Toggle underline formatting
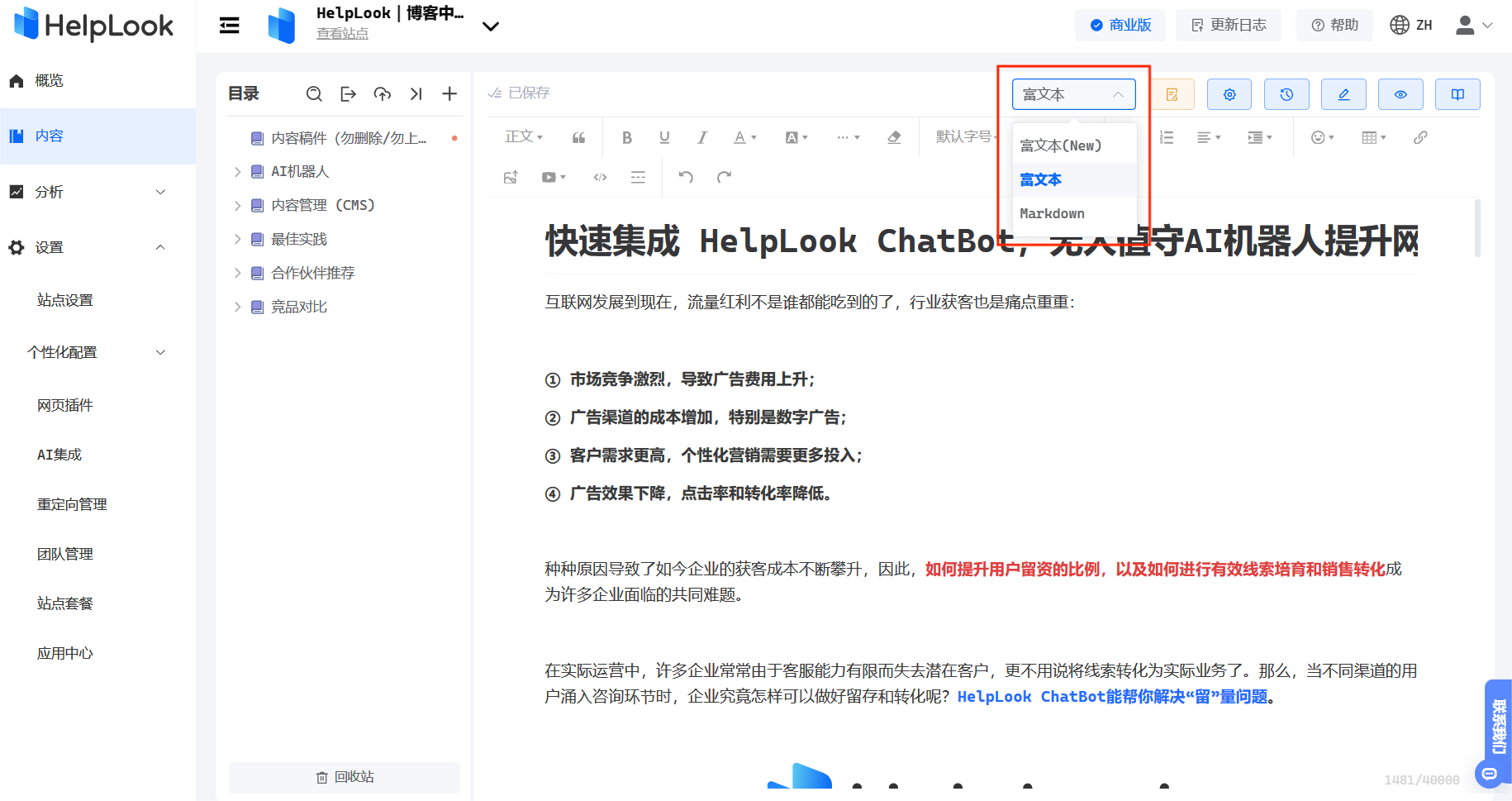The width and height of the screenshot is (1512, 801). (664, 137)
